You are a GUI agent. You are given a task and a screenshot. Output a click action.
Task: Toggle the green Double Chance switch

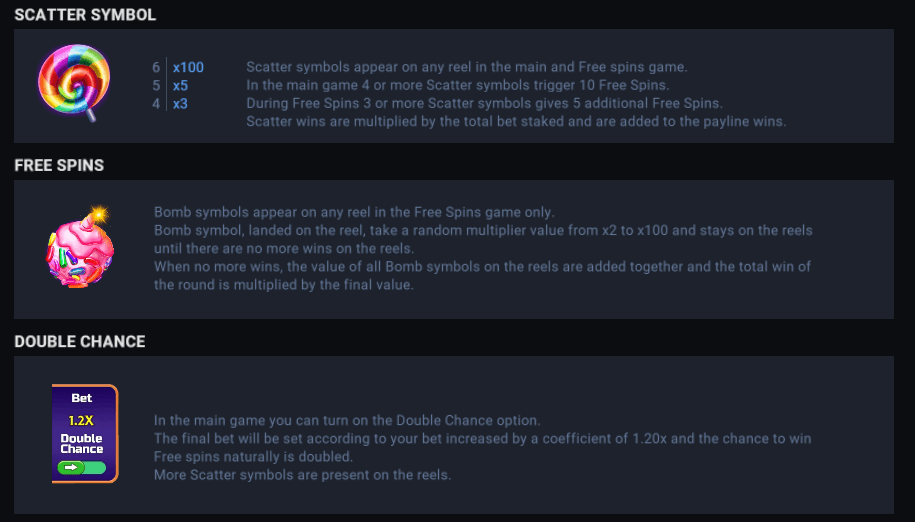83,467
